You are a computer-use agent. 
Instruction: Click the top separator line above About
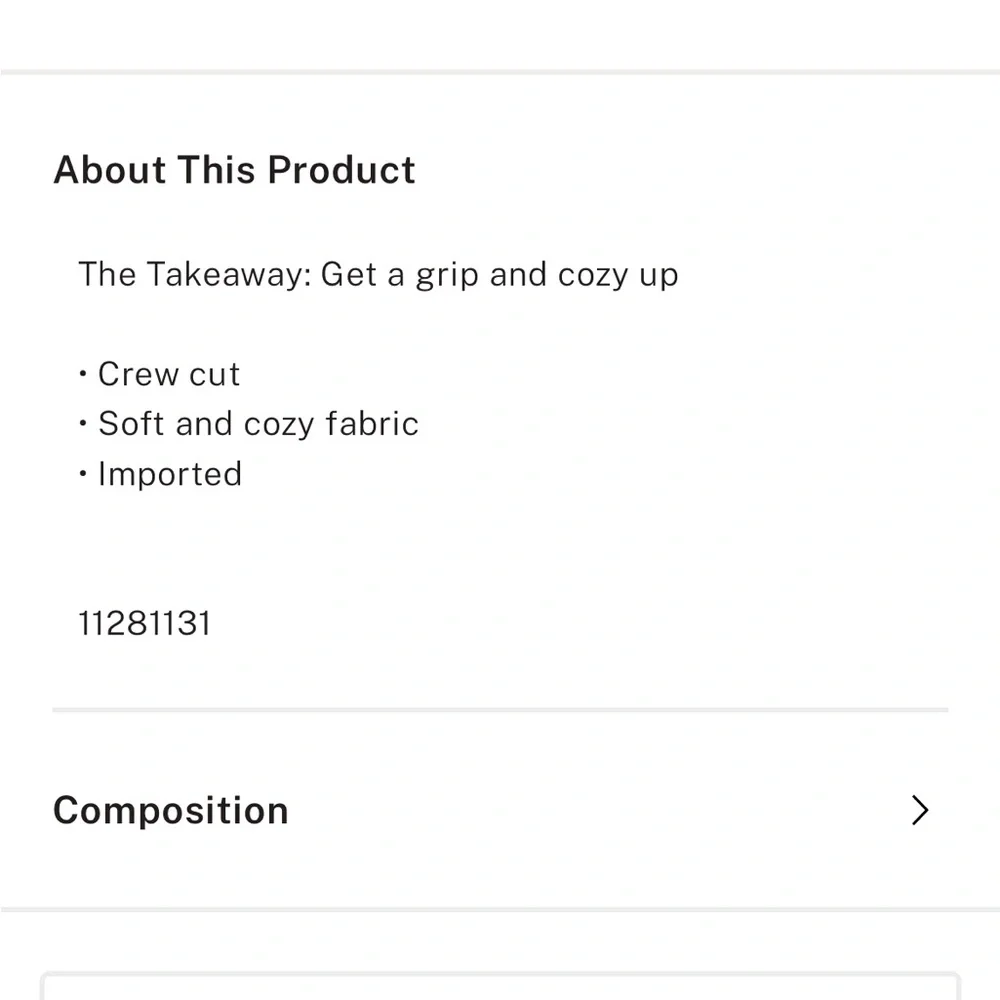[x=500, y=72]
